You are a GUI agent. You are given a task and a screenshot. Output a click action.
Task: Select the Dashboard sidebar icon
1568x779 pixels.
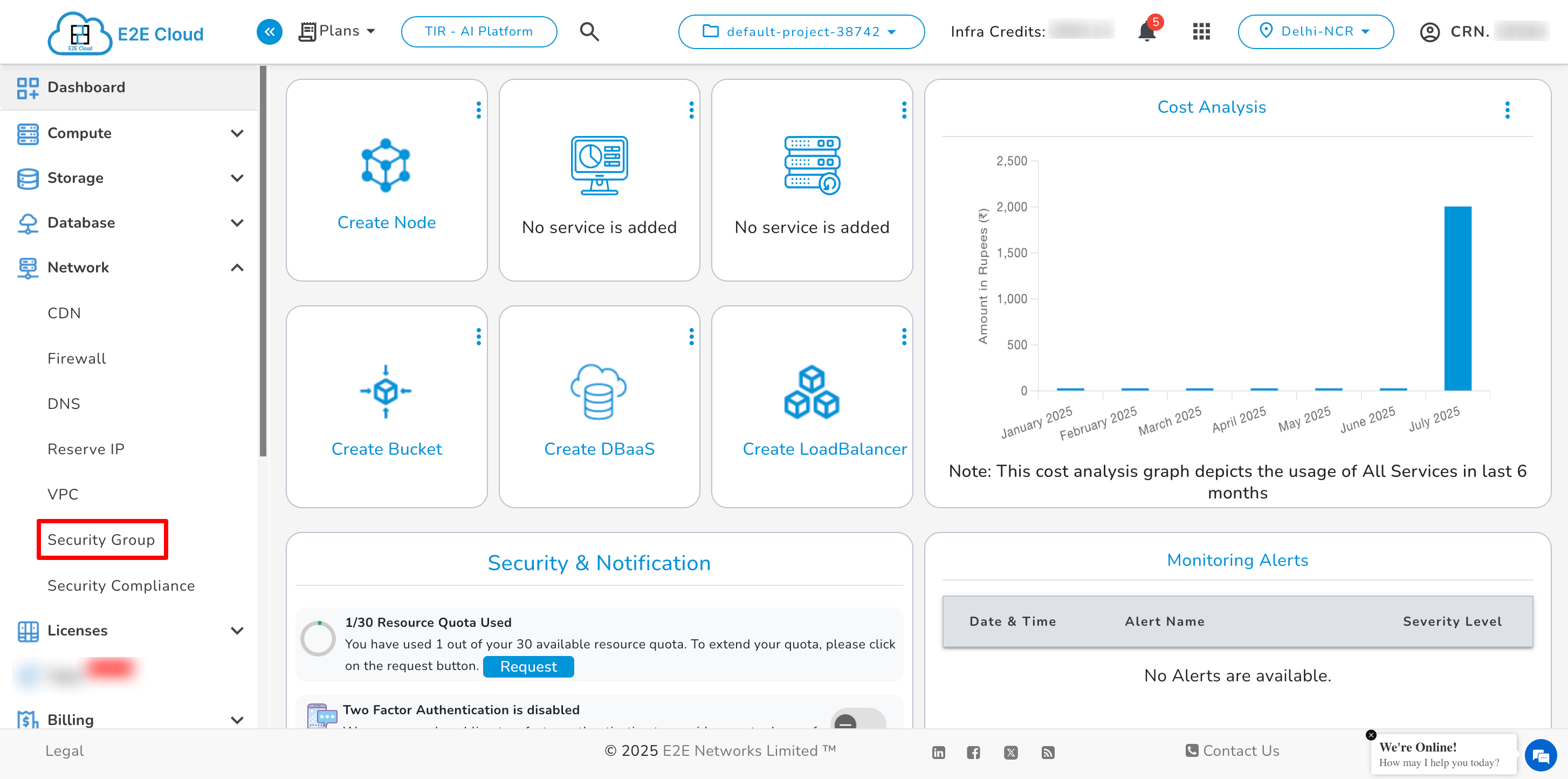click(x=27, y=87)
